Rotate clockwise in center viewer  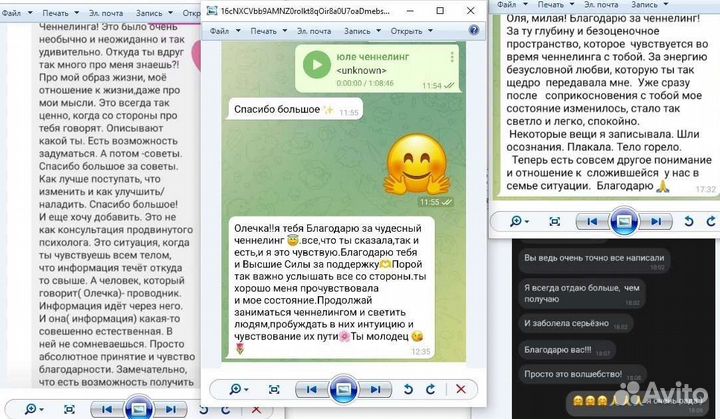[430, 390]
